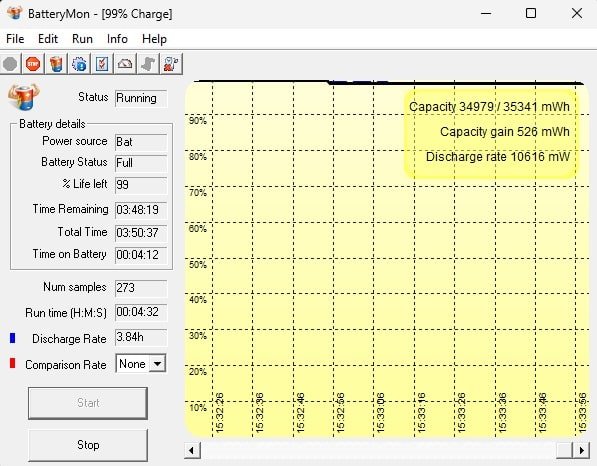The width and height of the screenshot is (597, 466).
Task: Open the File menu
Action: coord(15,39)
